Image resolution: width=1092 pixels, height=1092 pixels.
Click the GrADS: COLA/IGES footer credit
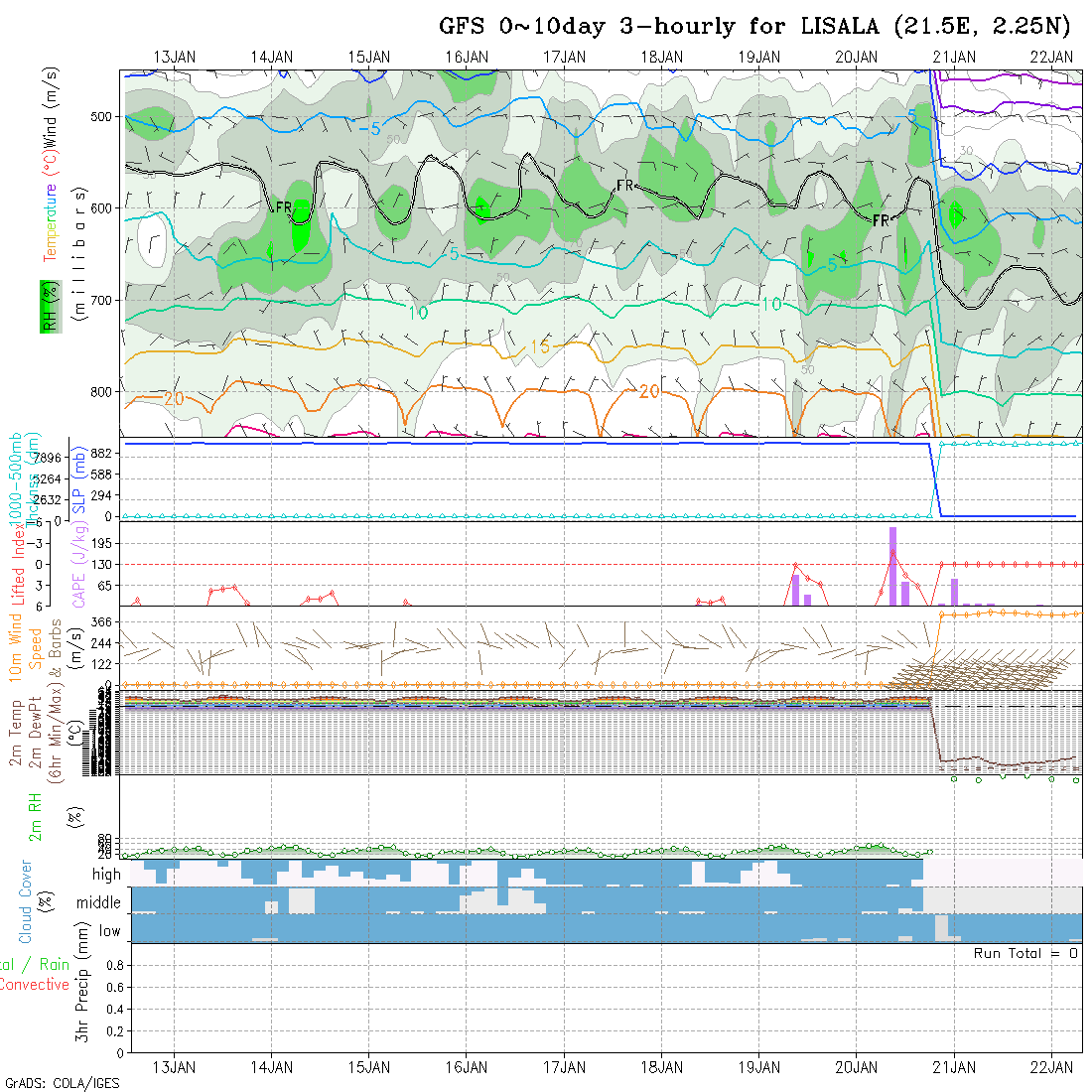click(x=62, y=1083)
